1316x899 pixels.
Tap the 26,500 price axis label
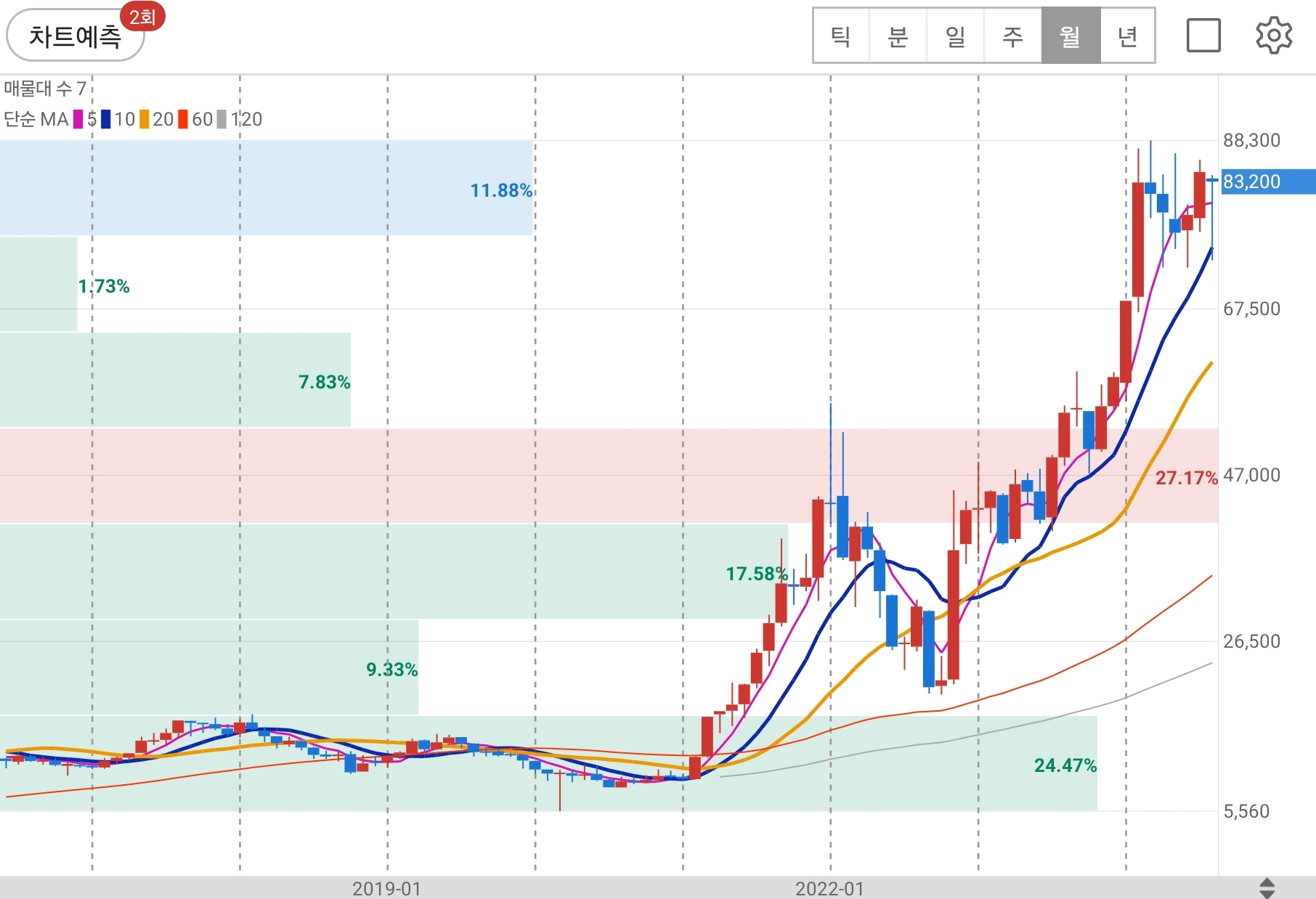click(x=1252, y=641)
